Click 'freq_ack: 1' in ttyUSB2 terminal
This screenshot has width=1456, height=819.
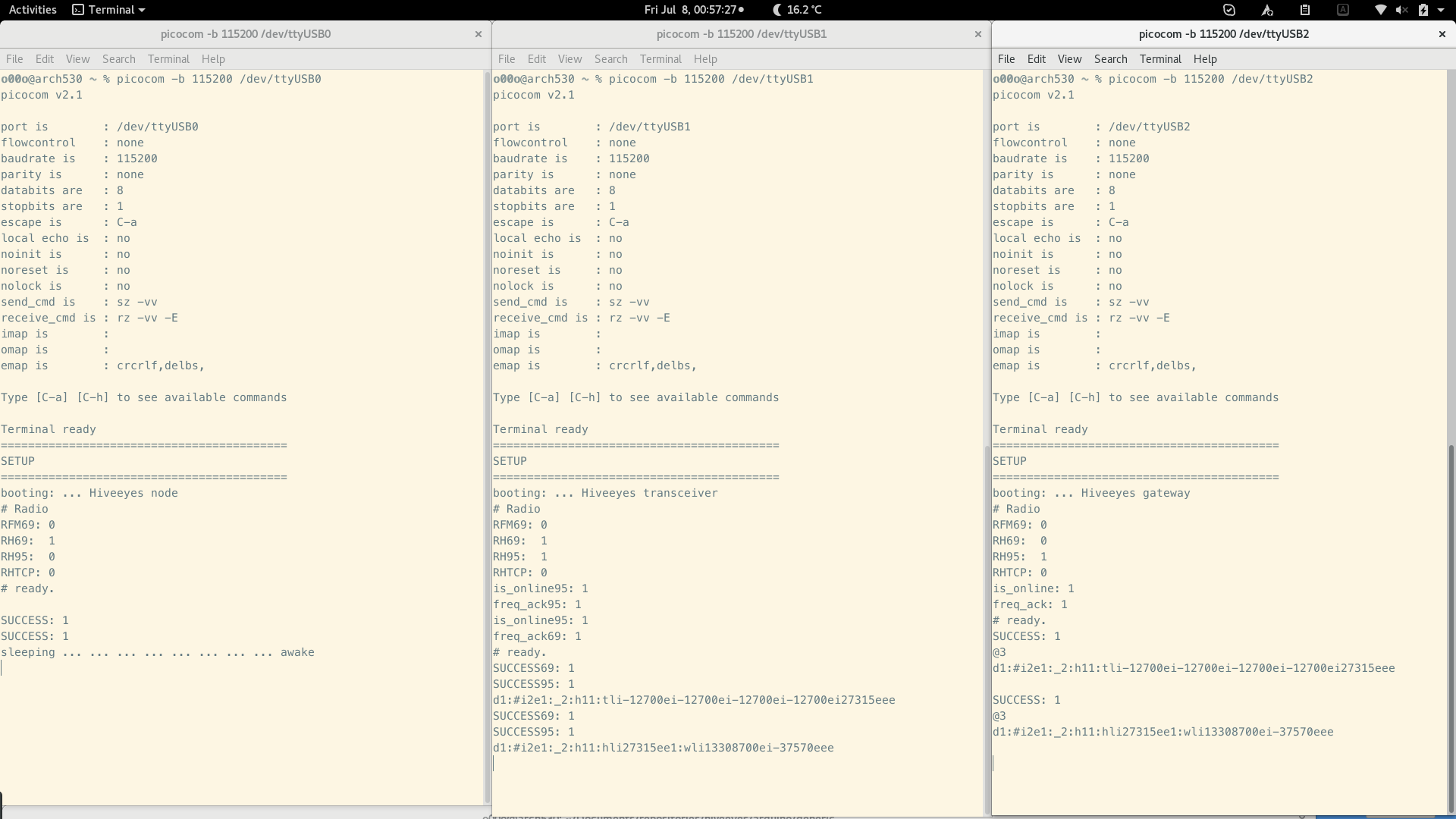coord(1030,604)
